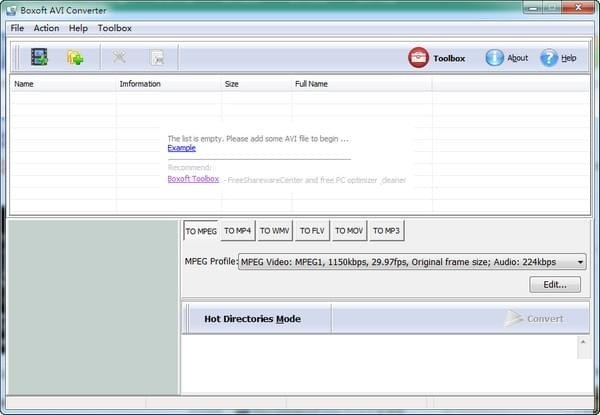This screenshot has width=600, height=415.
Task: Open the Action menu
Action: [x=46, y=28]
